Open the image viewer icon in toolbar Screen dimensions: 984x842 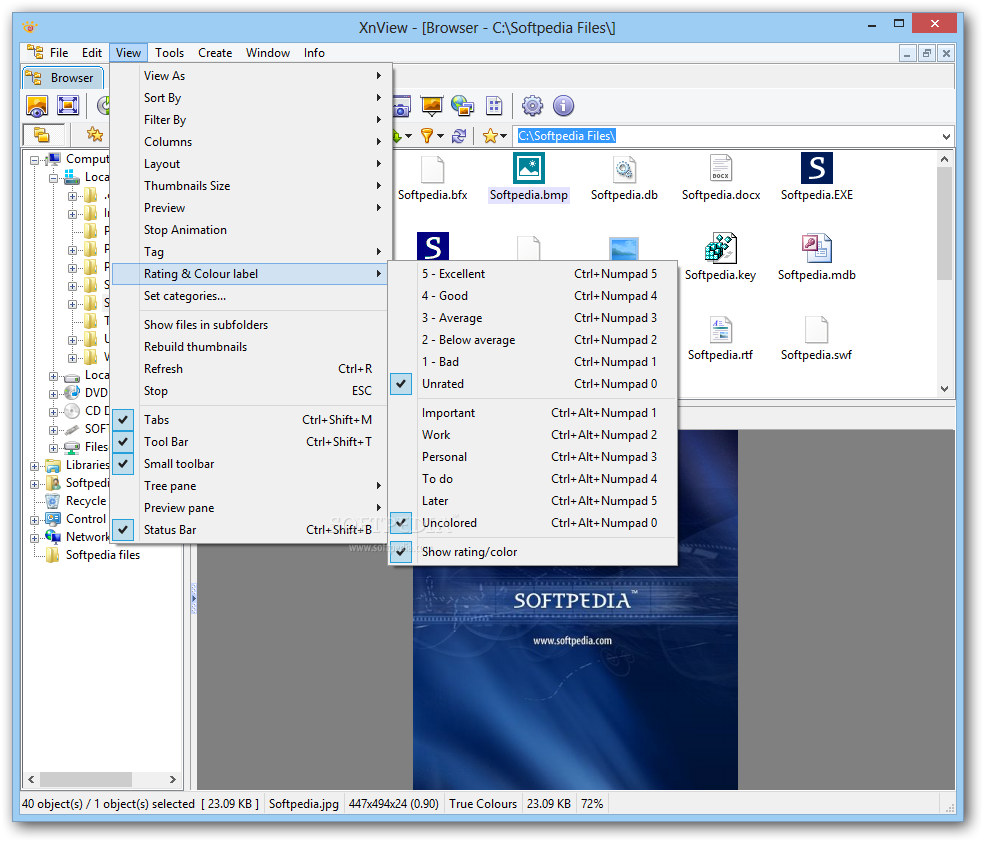[x=37, y=105]
